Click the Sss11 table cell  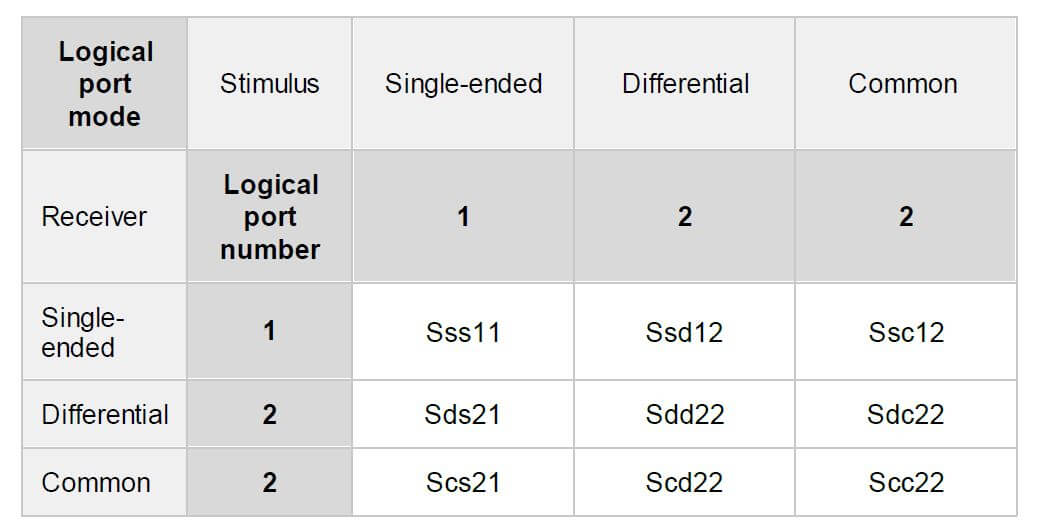(x=463, y=332)
